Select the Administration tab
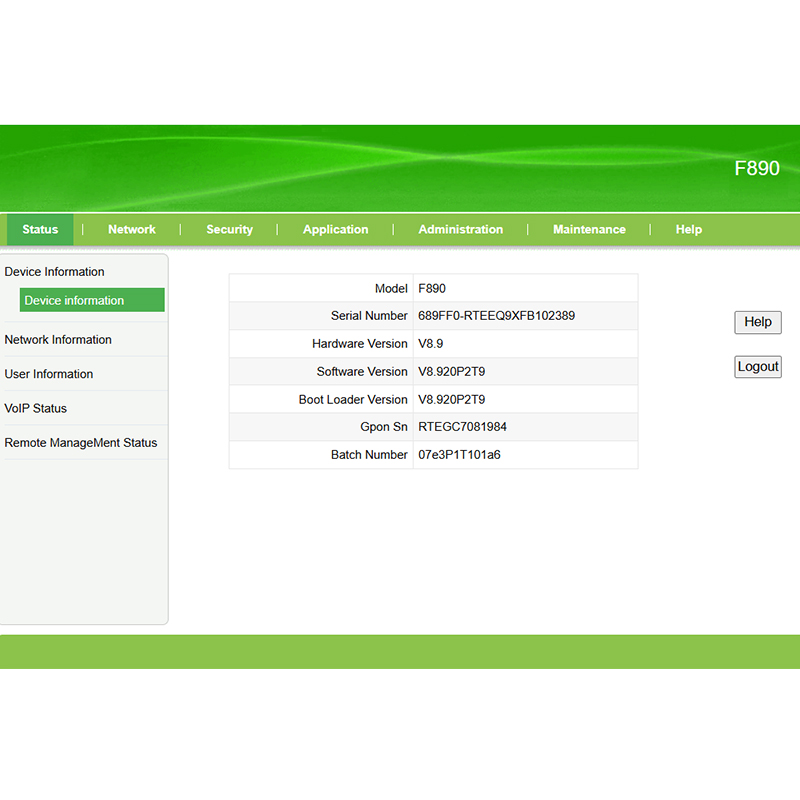Image resolution: width=800 pixels, height=800 pixels. click(460, 229)
